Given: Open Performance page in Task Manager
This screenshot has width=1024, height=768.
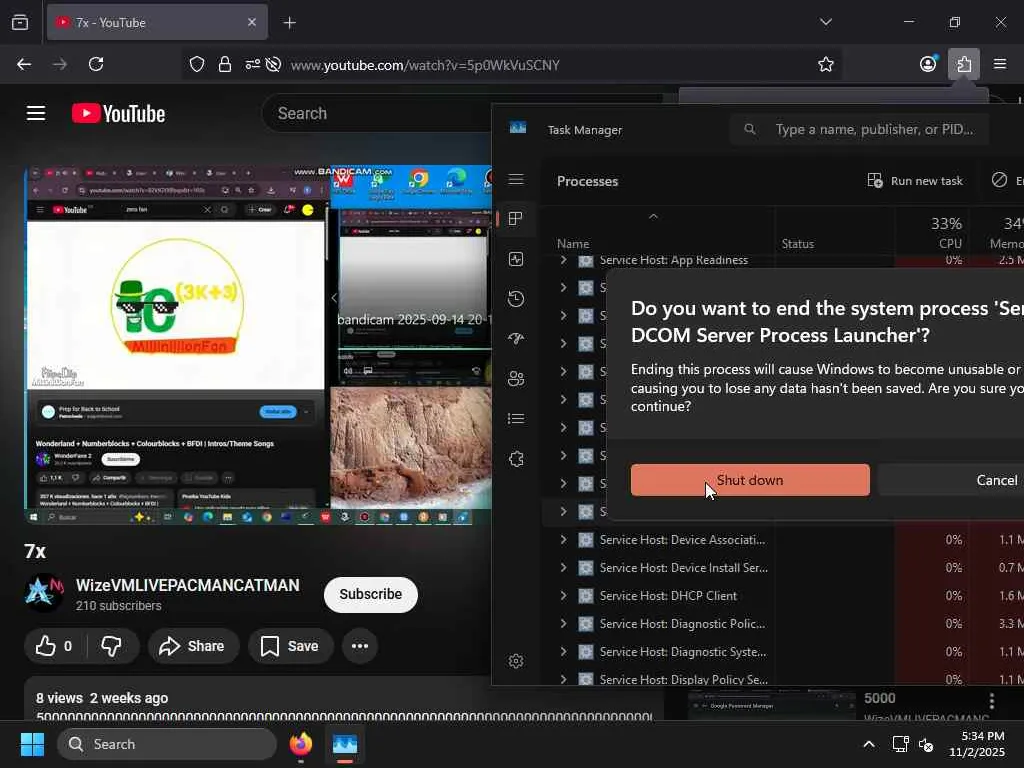Looking at the screenshot, I should click(516, 259).
